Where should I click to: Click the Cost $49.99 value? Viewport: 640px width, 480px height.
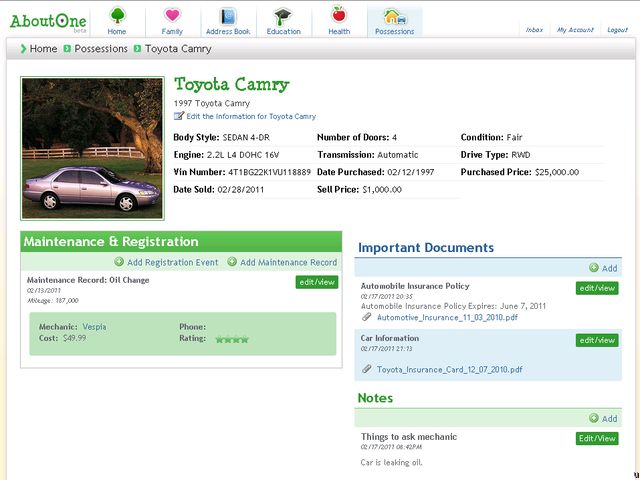pyautogui.click(x=75, y=338)
